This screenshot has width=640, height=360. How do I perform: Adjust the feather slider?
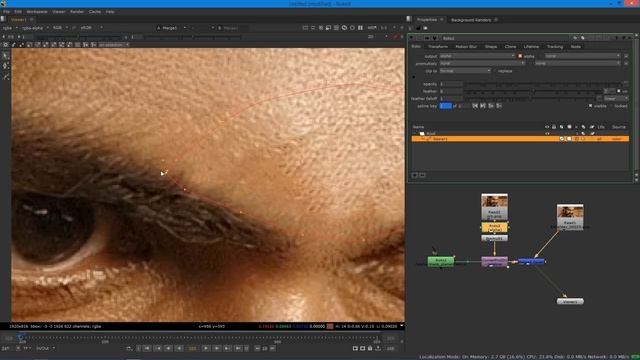[534, 91]
